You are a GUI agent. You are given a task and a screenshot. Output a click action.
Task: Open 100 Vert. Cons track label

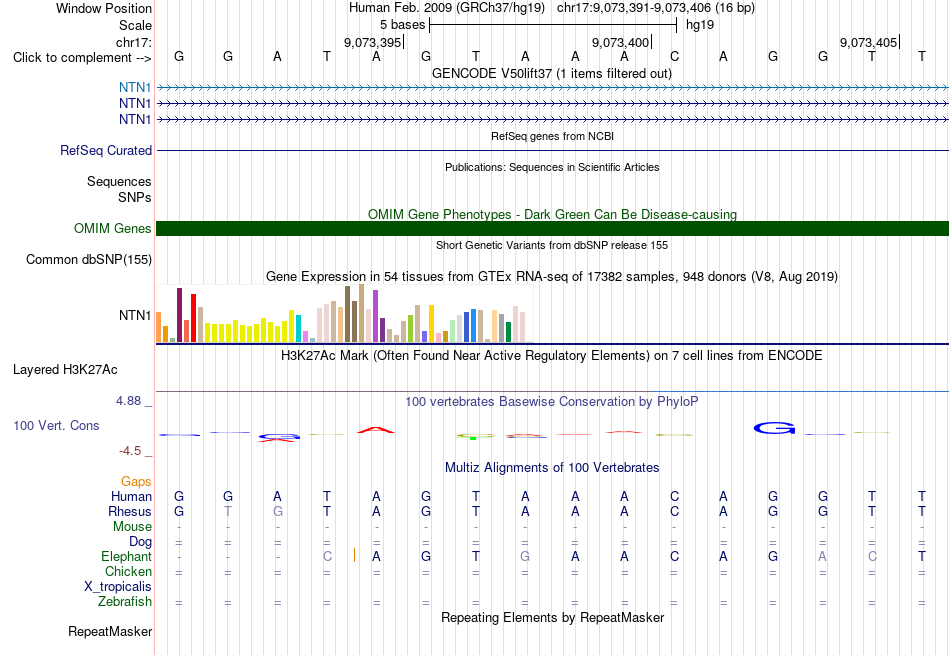pos(56,425)
